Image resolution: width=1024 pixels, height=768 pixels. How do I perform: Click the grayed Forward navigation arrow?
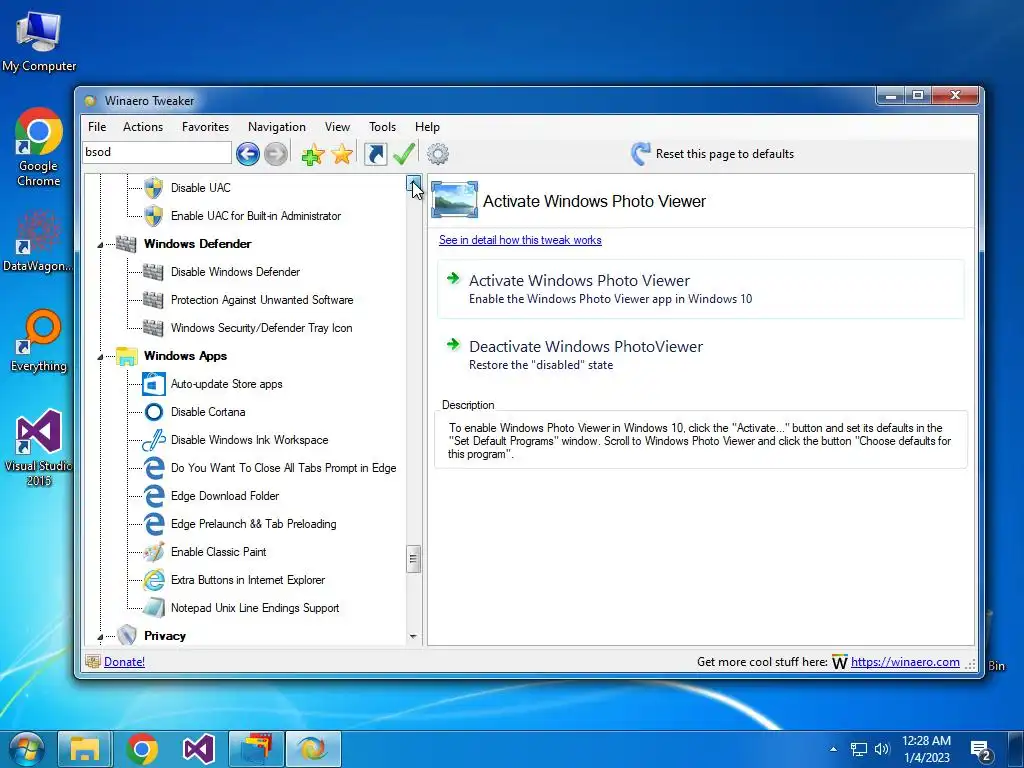[276, 154]
